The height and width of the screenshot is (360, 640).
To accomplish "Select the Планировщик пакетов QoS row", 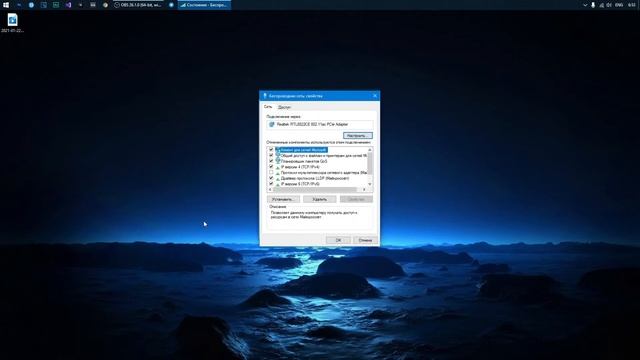I will coord(304,161).
